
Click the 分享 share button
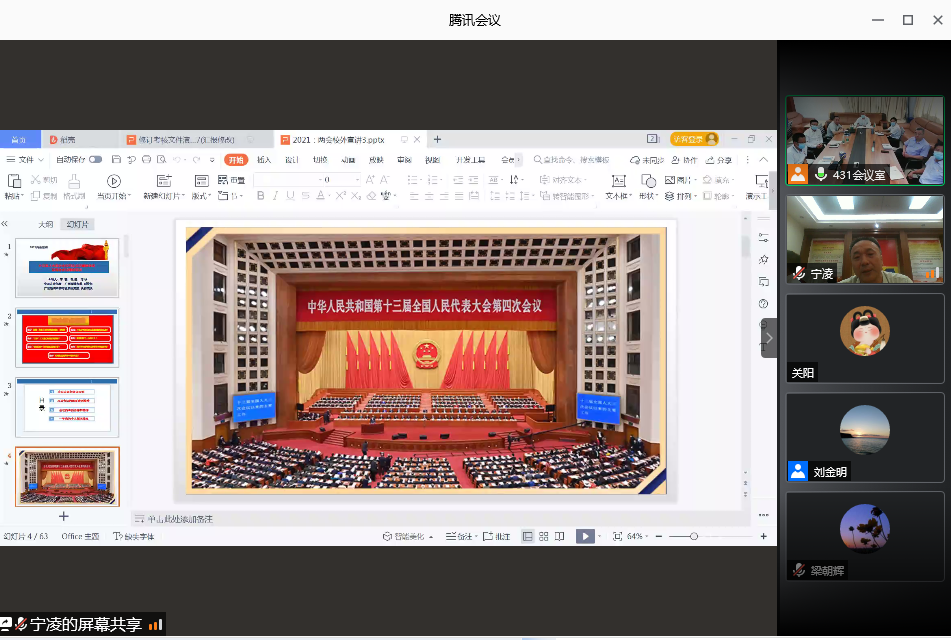pyautogui.click(x=719, y=160)
